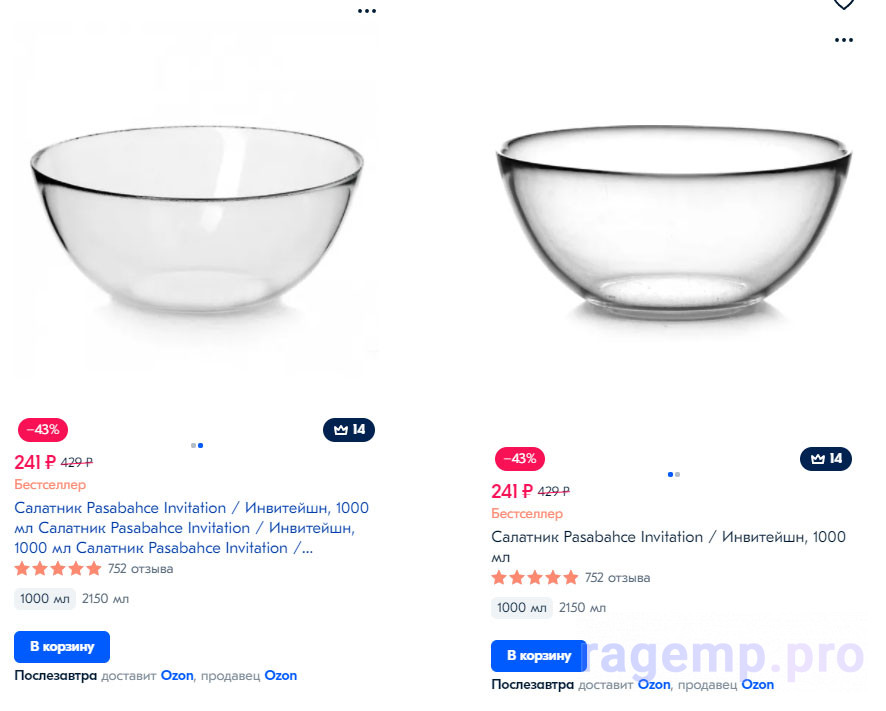Image resolution: width=886 pixels, height=711 pixels.
Task: Select the 1000 мл volume option on right card
Action: pos(522,608)
